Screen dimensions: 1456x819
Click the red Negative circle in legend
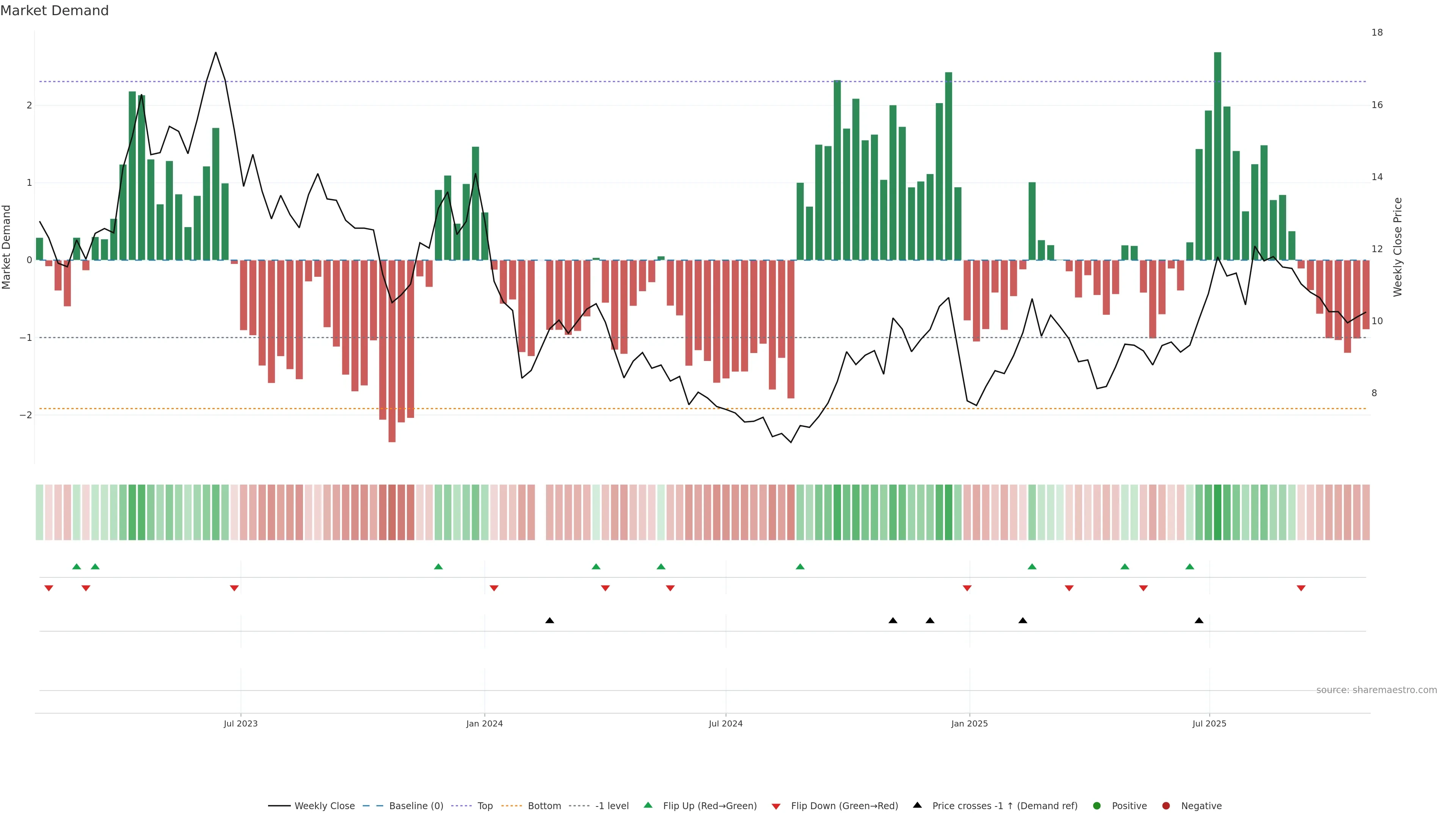[1166, 805]
